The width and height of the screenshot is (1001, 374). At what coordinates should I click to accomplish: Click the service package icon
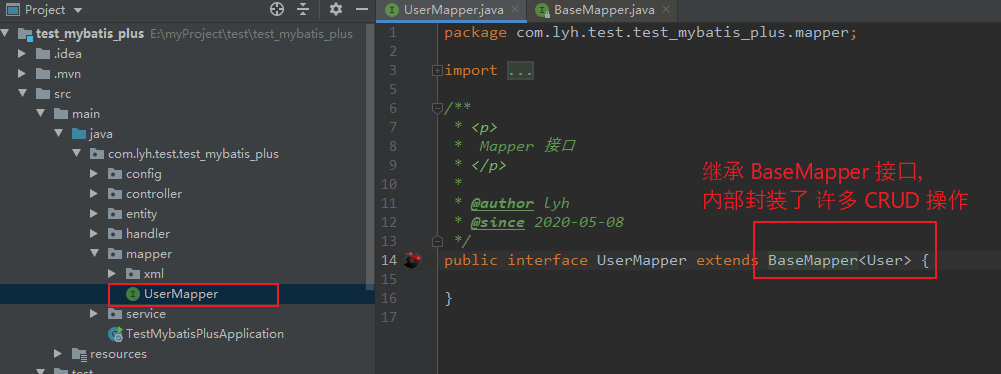coord(115,313)
